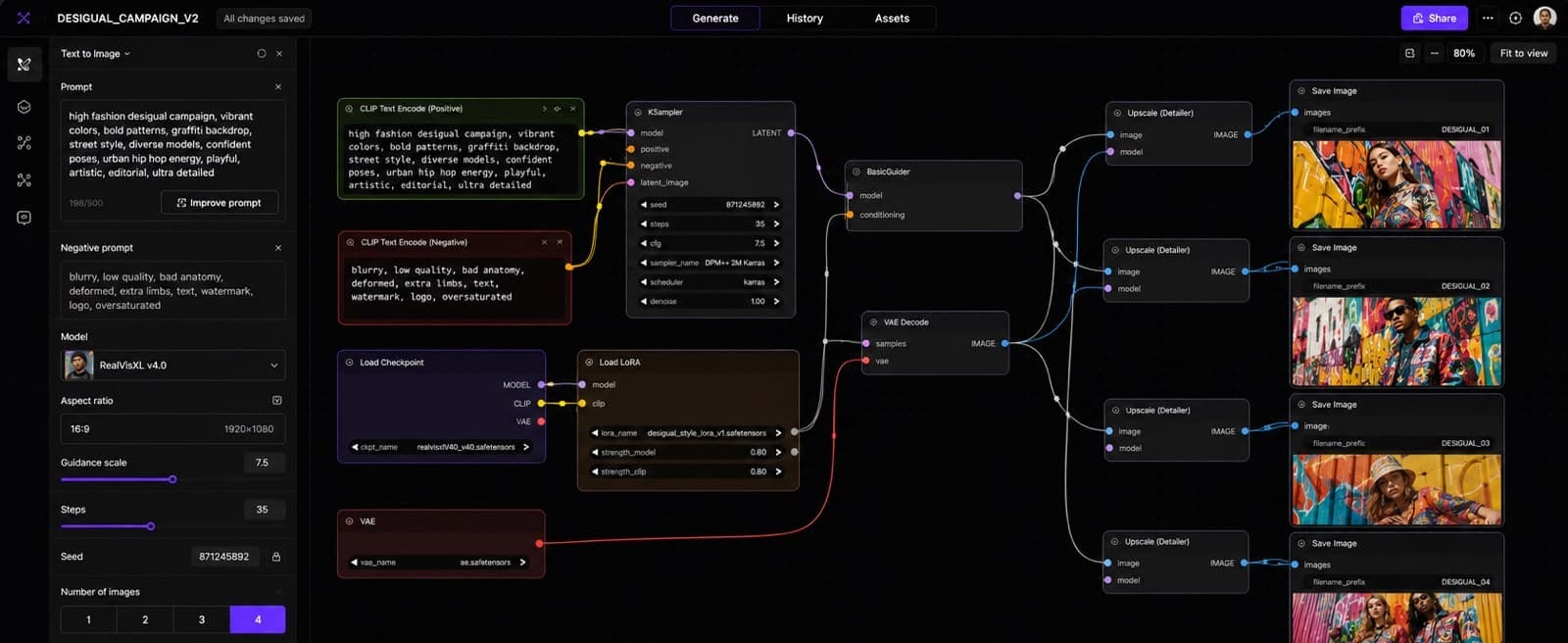Click the Load LoRA node header icon

point(589,363)
